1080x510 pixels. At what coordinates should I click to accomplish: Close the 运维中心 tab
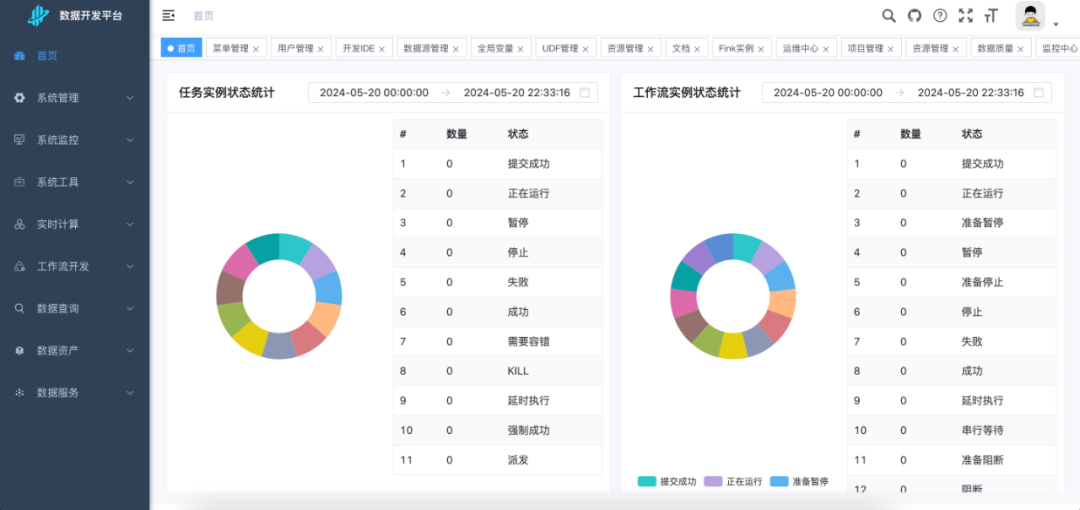825,49
